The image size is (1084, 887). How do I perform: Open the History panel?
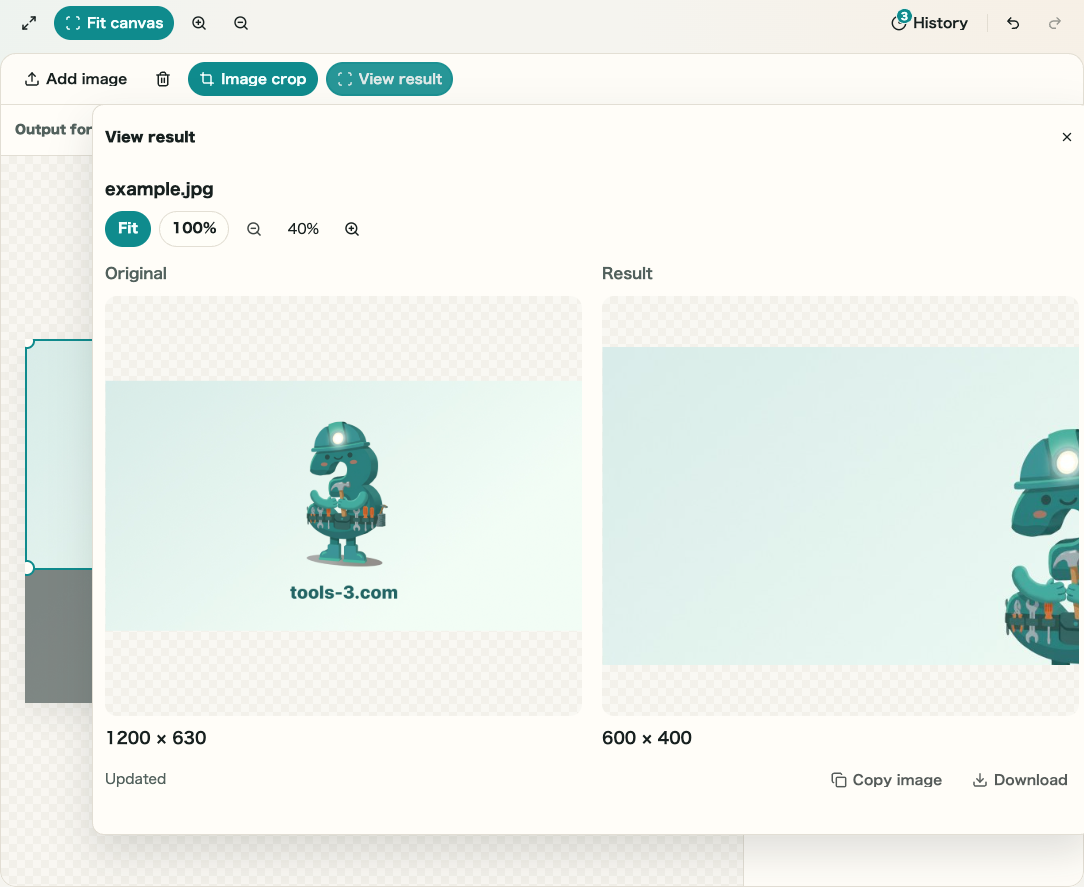point(930,23)
